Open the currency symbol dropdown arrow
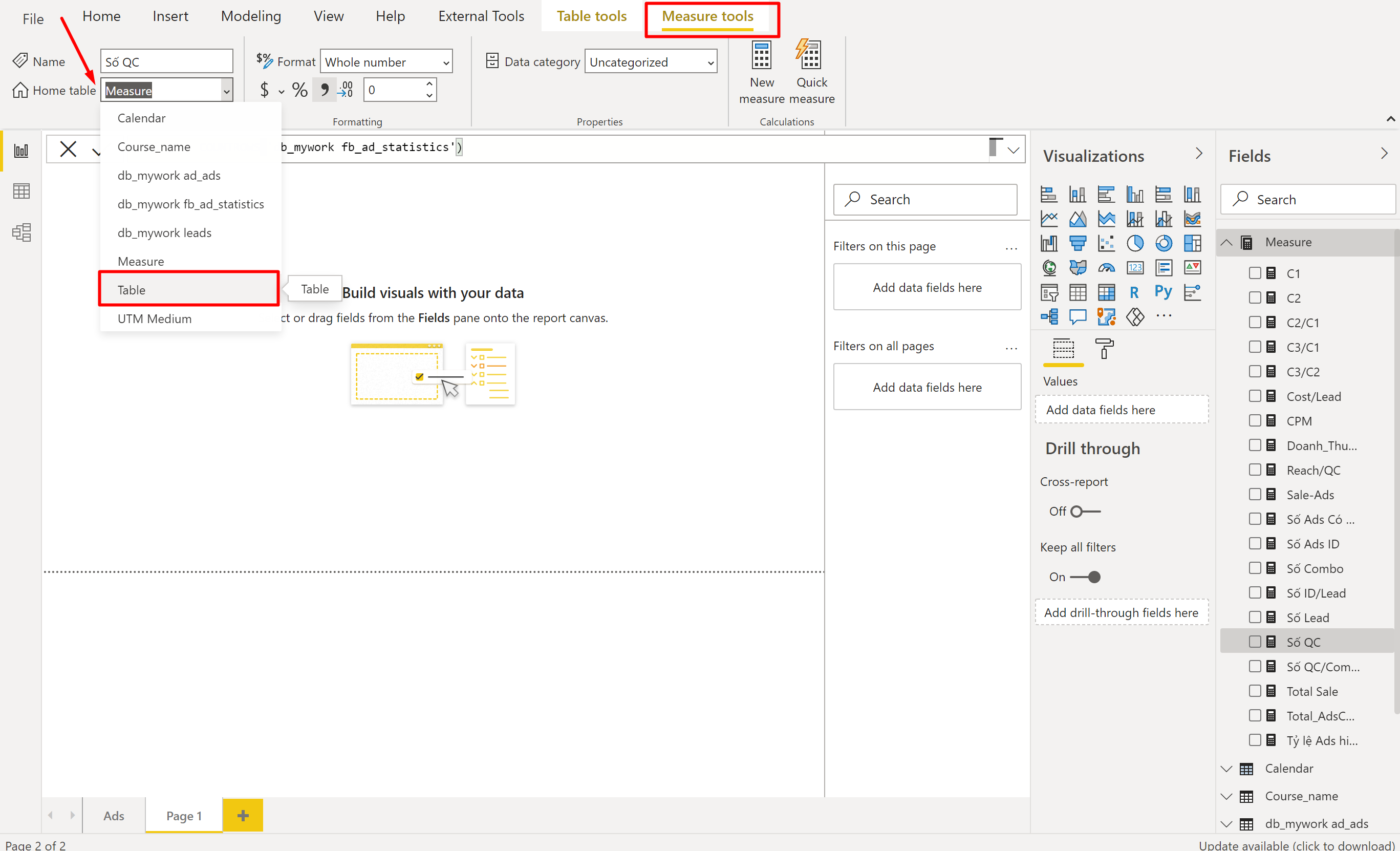The width and height of the screenshot is (1400, 851). [x=281, y=91]
